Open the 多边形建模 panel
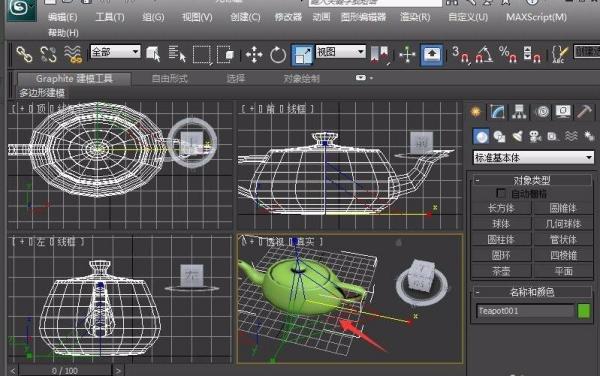600x376 pixels. [42, 93]
